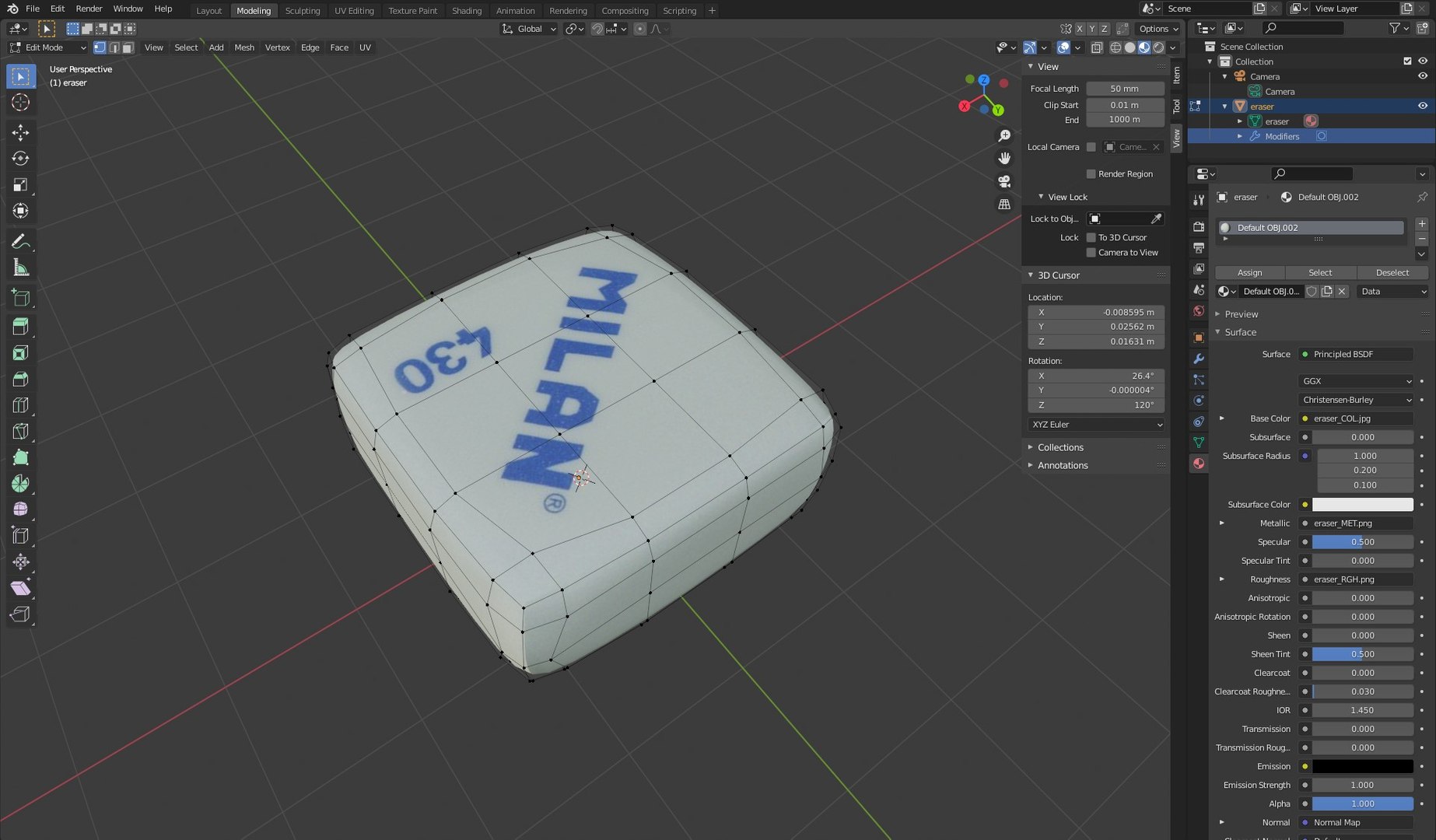Open the Mesh menu in viewport header
The image size is (1436, 840).
coord(244,47)
